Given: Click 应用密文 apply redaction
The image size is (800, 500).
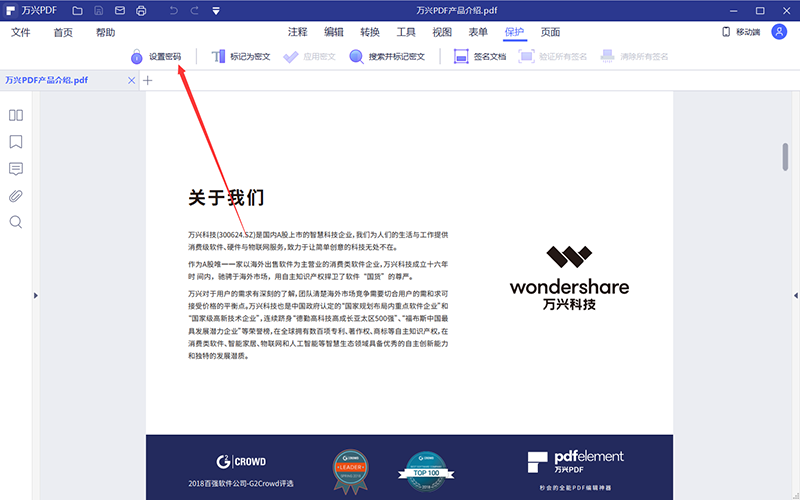Looking at the screenshot, I should pyautogui.click(x=309, y=57).
